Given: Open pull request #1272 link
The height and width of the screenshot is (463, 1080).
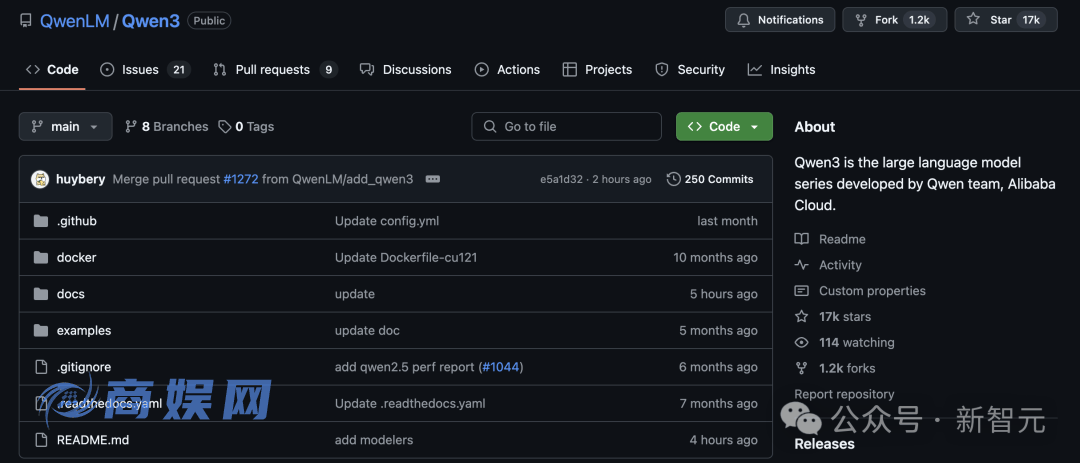Looking at the screenshot, I should click(x=240, y=179).
